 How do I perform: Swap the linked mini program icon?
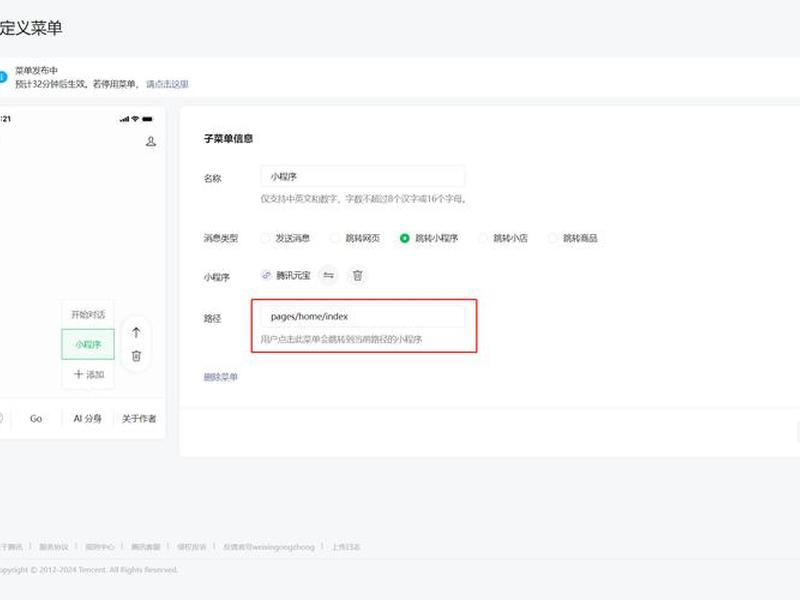tap(329, 276)
